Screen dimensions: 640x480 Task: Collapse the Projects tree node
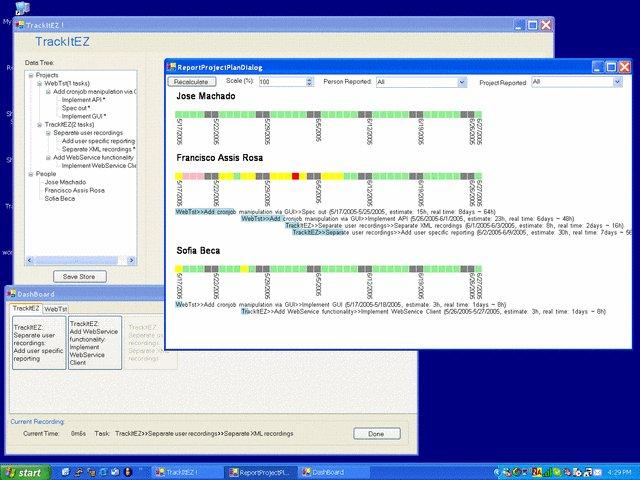31,75
